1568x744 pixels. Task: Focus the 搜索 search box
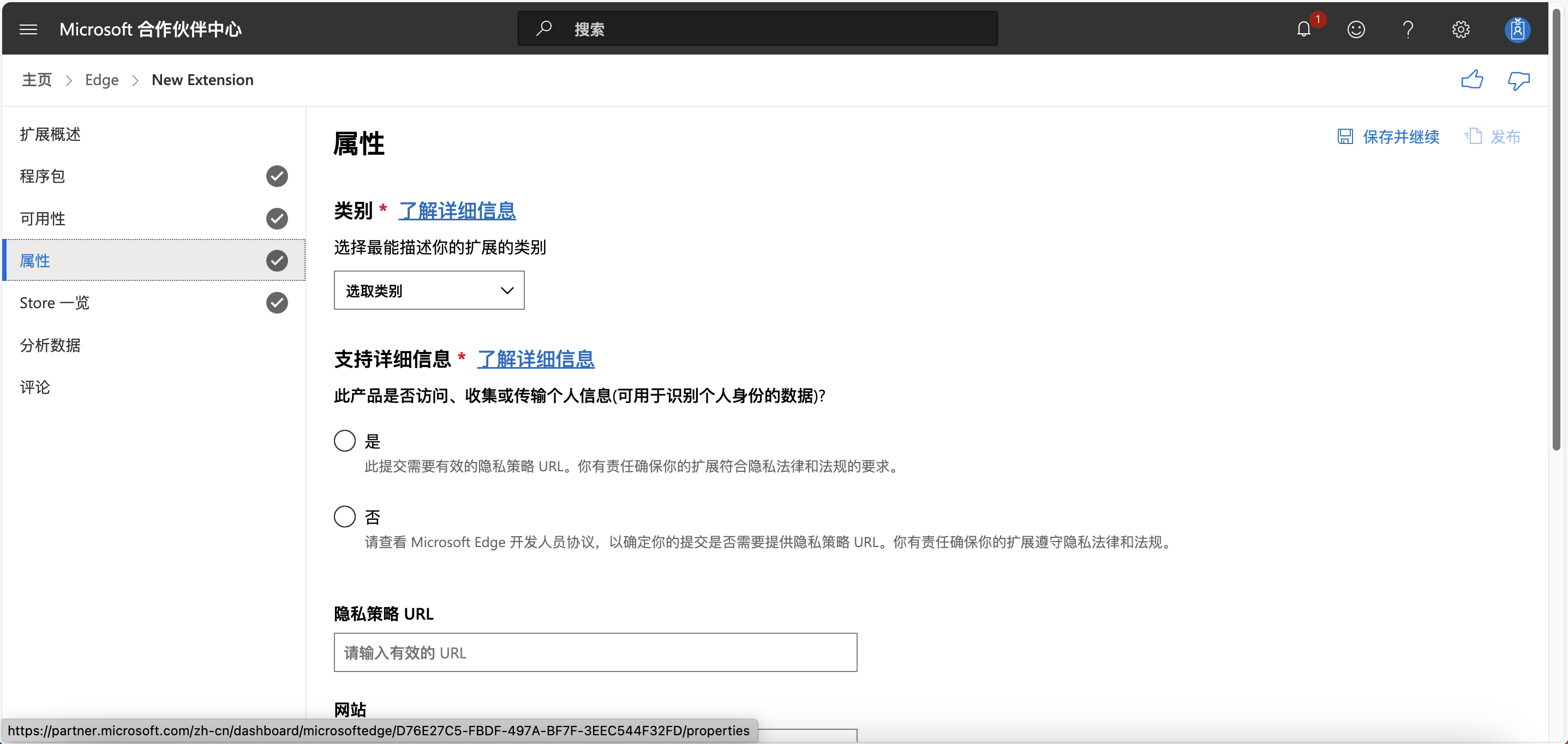coord(757,28)
